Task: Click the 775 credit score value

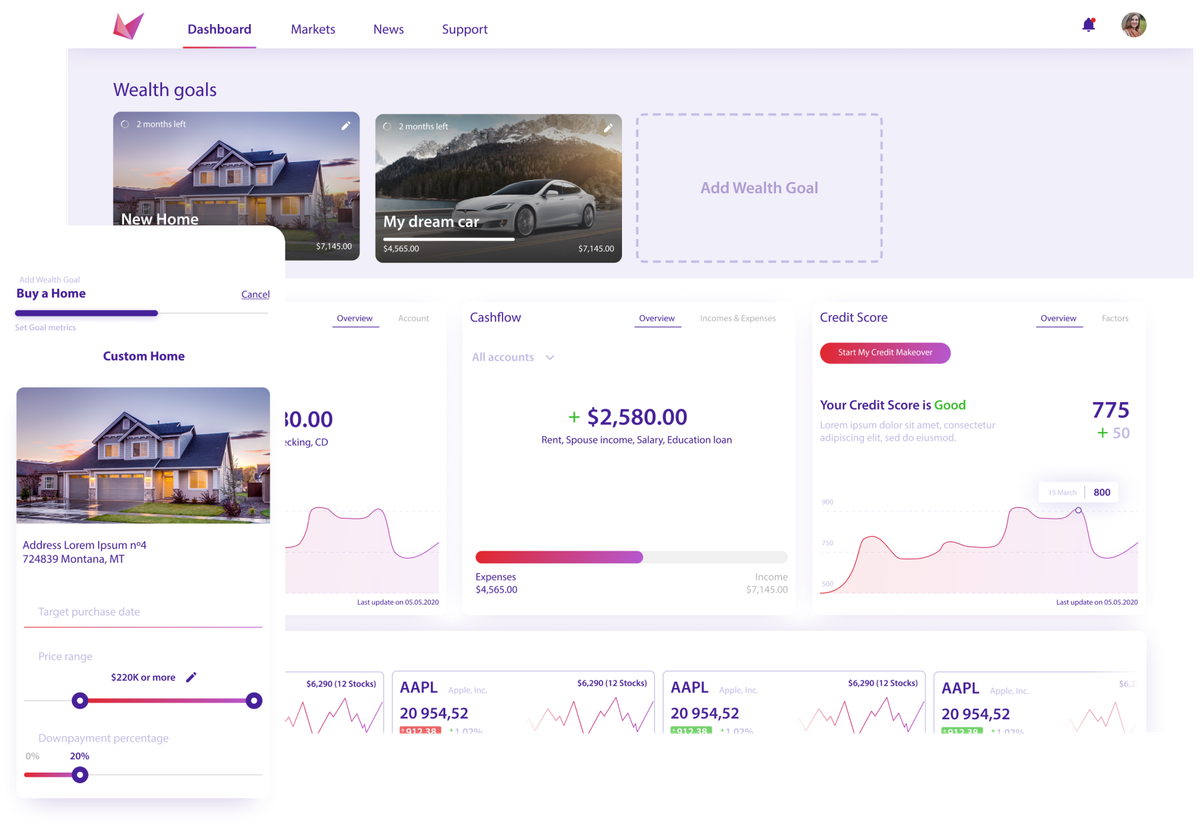Action: tap(1111, 410)
